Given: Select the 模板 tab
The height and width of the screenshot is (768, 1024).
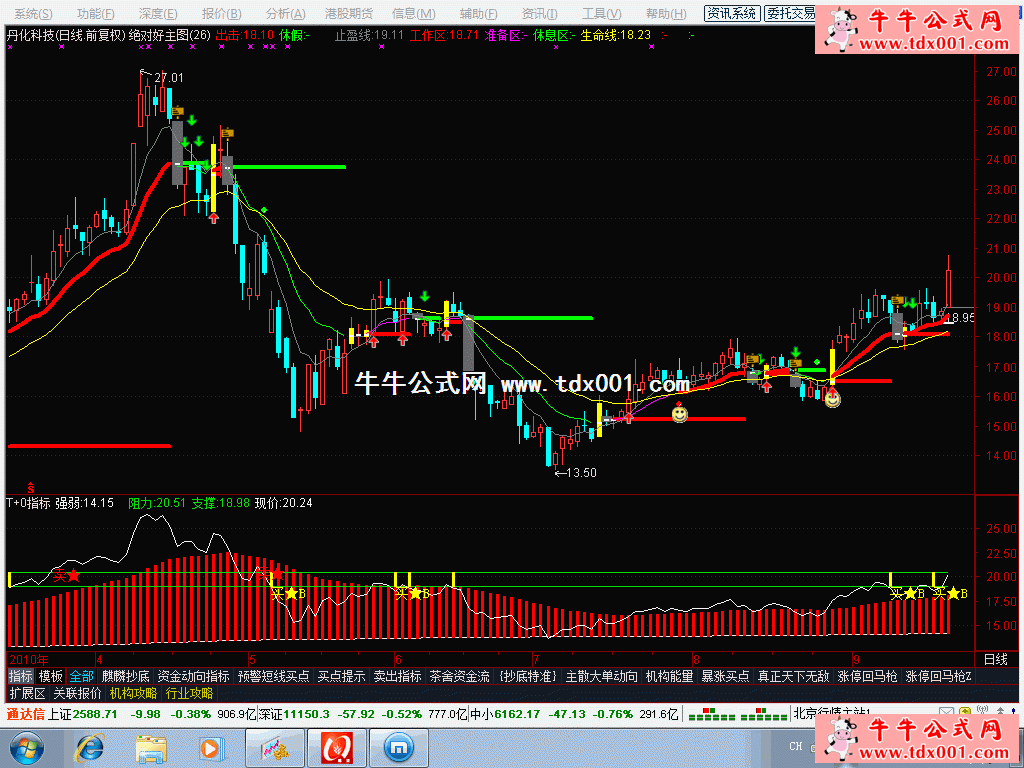Looking at the screenshot, I should pyautogui.click(x=50, y=676).
